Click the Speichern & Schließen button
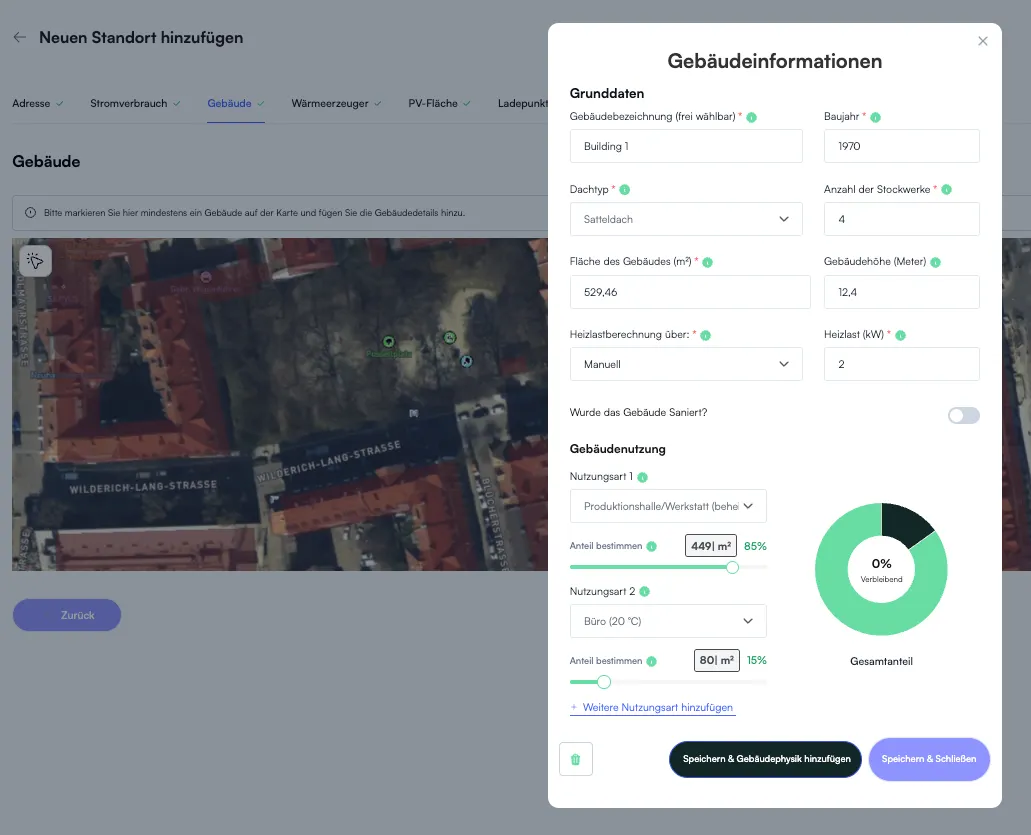Screen dimensions: 1031x835 point(929,759)
